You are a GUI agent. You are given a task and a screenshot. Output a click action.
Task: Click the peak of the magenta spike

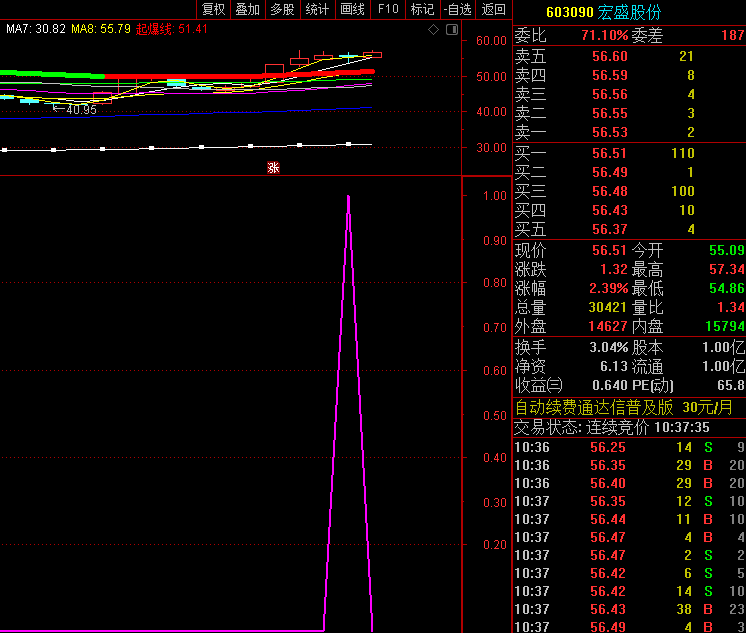click(x=348, y=197)
